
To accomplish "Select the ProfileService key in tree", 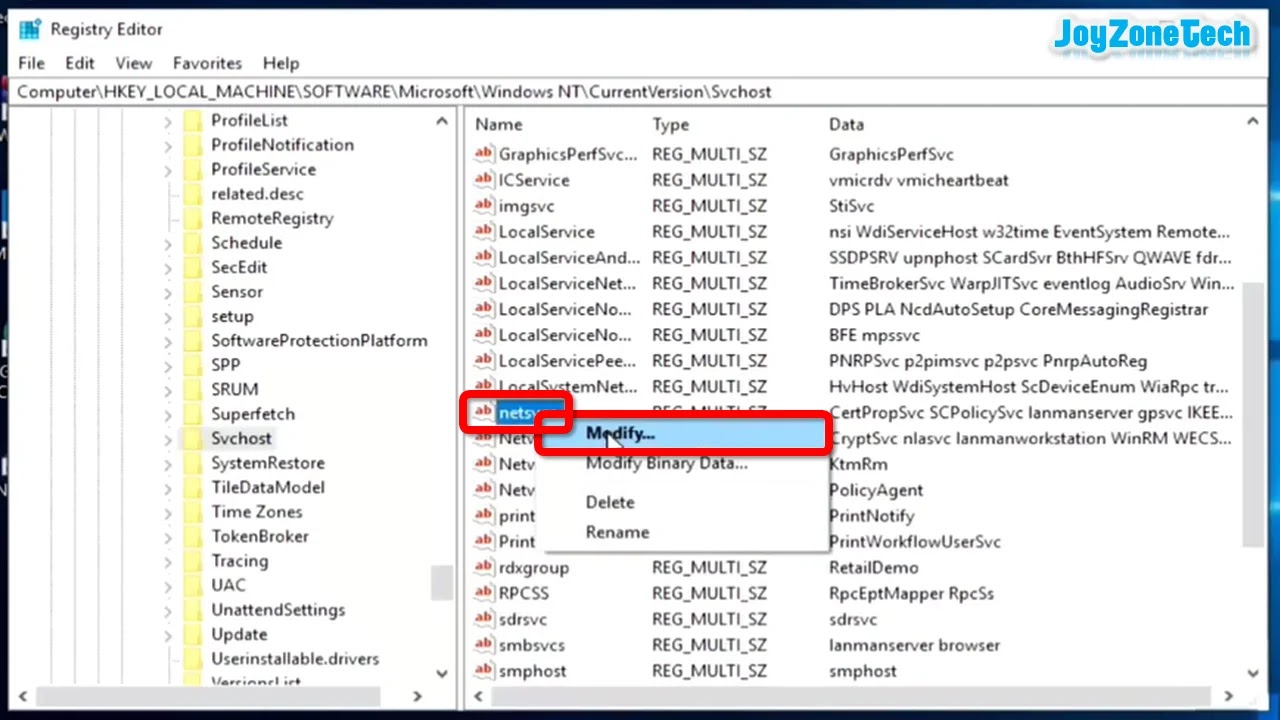I will tap(263, 169).
